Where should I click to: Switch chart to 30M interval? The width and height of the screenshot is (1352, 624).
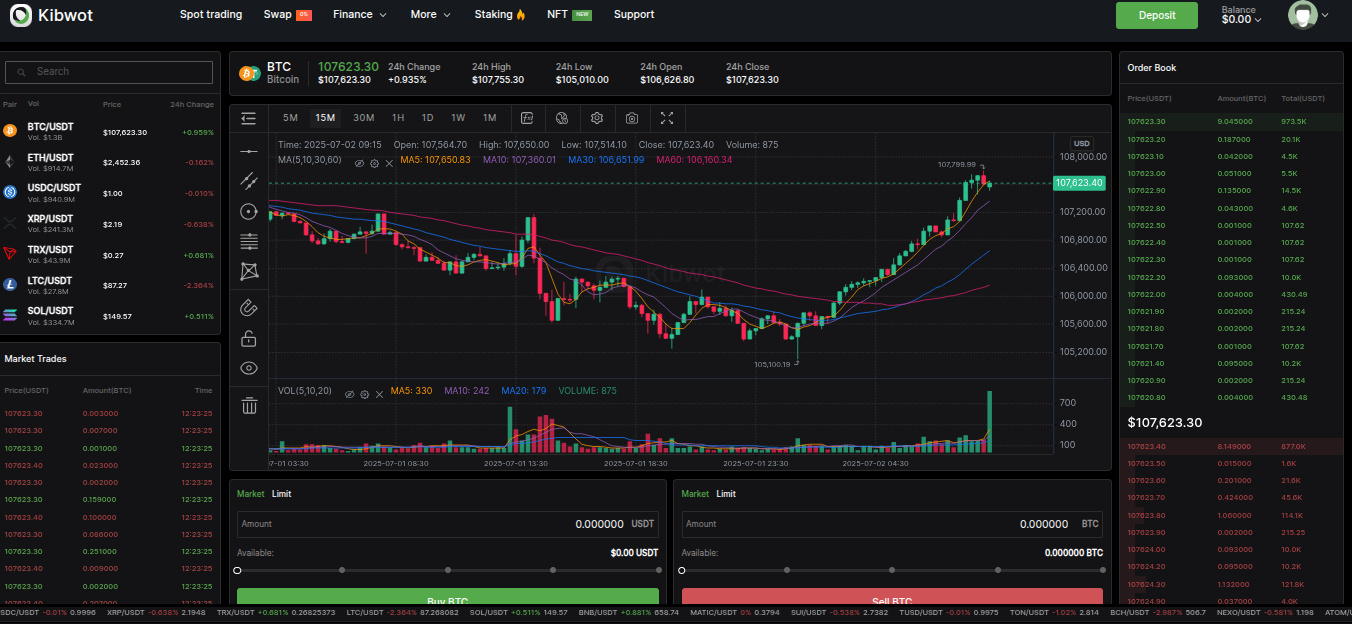point(364,118)
